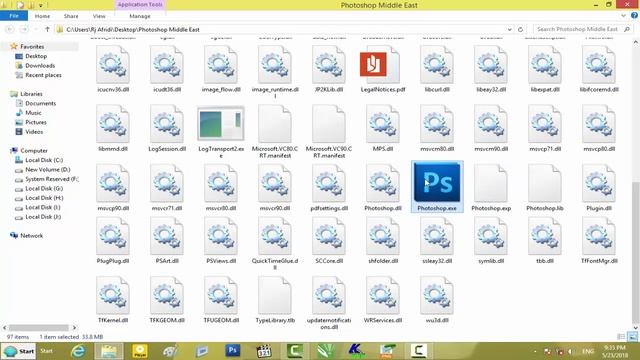Image resolution: width=640 pixels, height=360 pixels.
Task: Click the File Explorer taskbar icon
Action: pyautogui.click(x=109, y=351)
